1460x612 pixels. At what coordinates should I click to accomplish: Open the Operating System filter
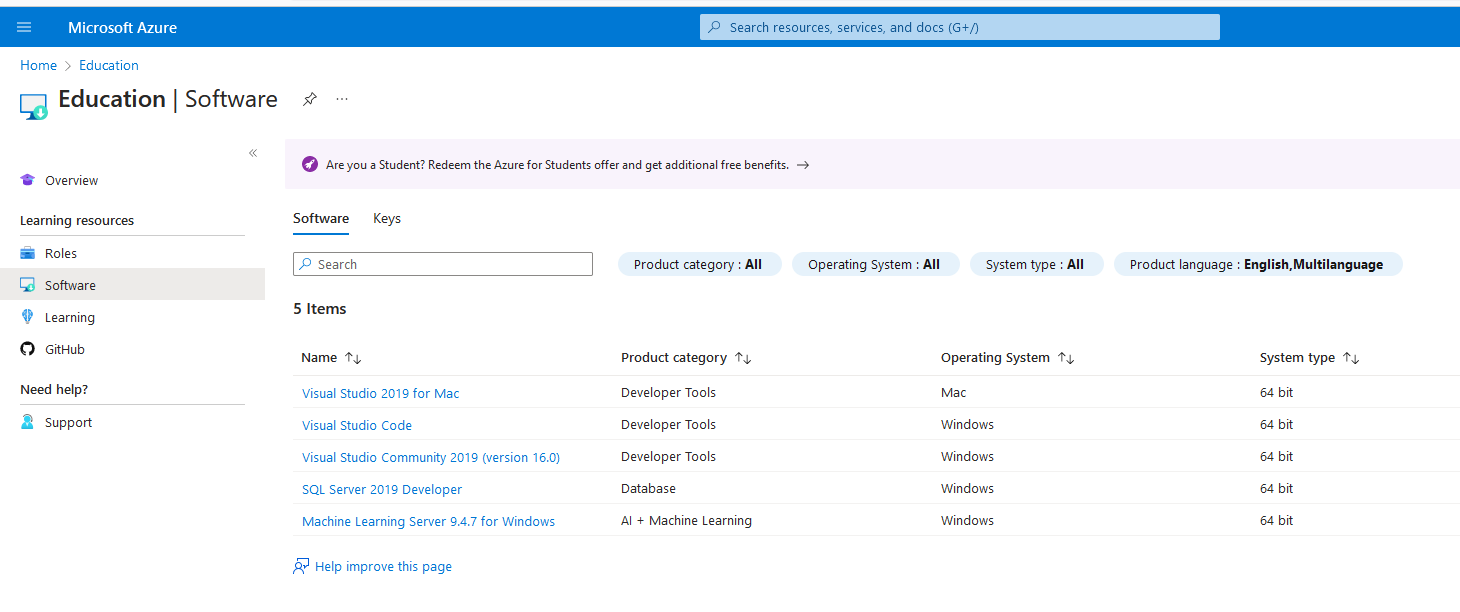pos(875,264)
